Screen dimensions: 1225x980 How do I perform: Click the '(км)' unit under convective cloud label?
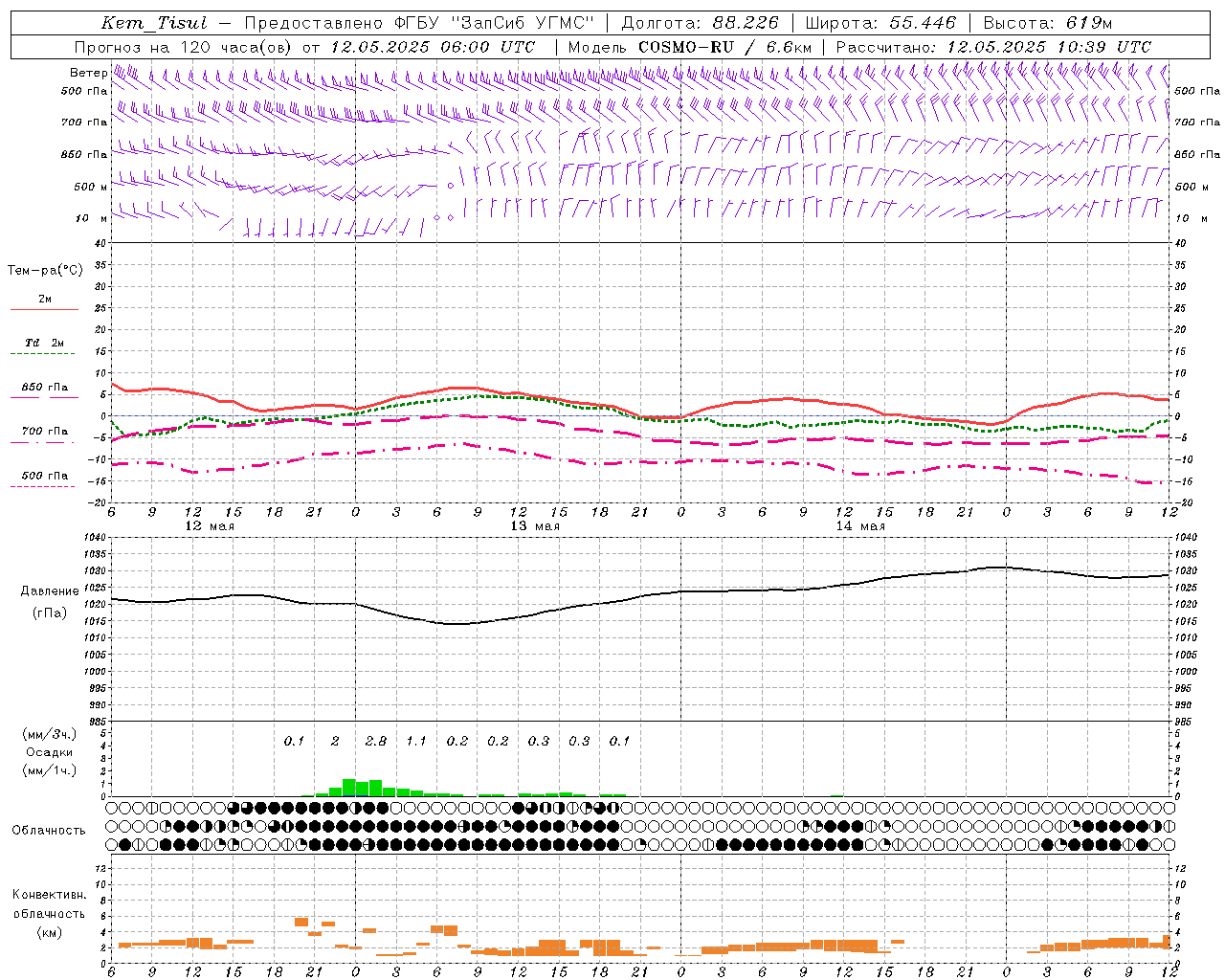pyautogui.click(x=50, y=932)
